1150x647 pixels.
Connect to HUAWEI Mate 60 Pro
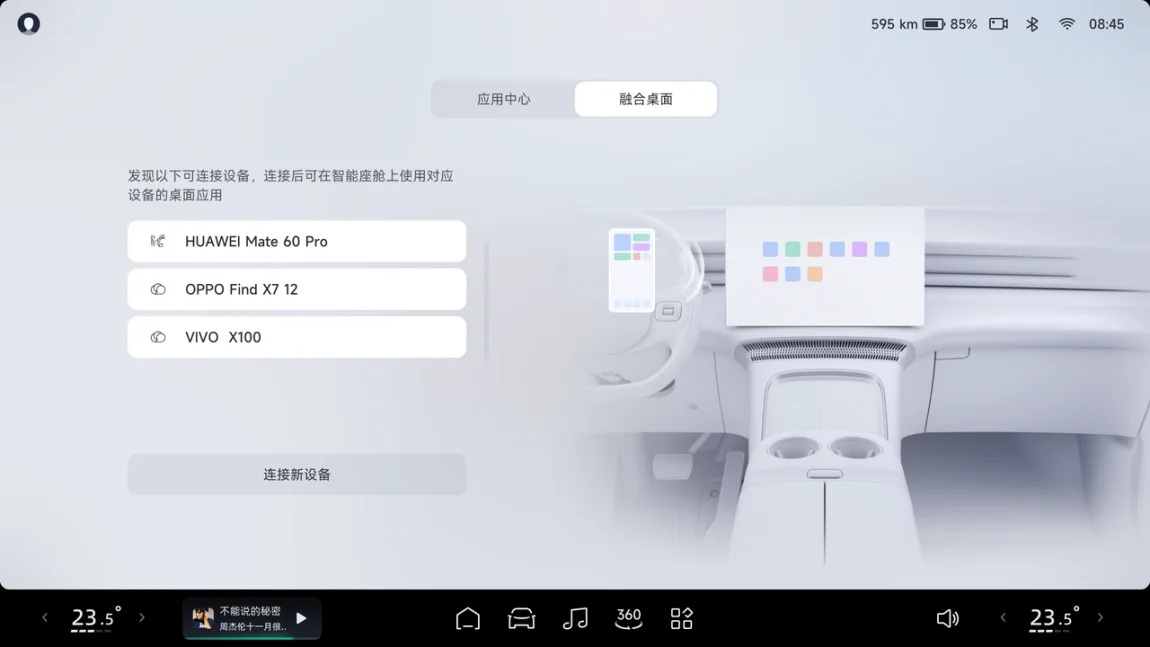click(297, 241)
